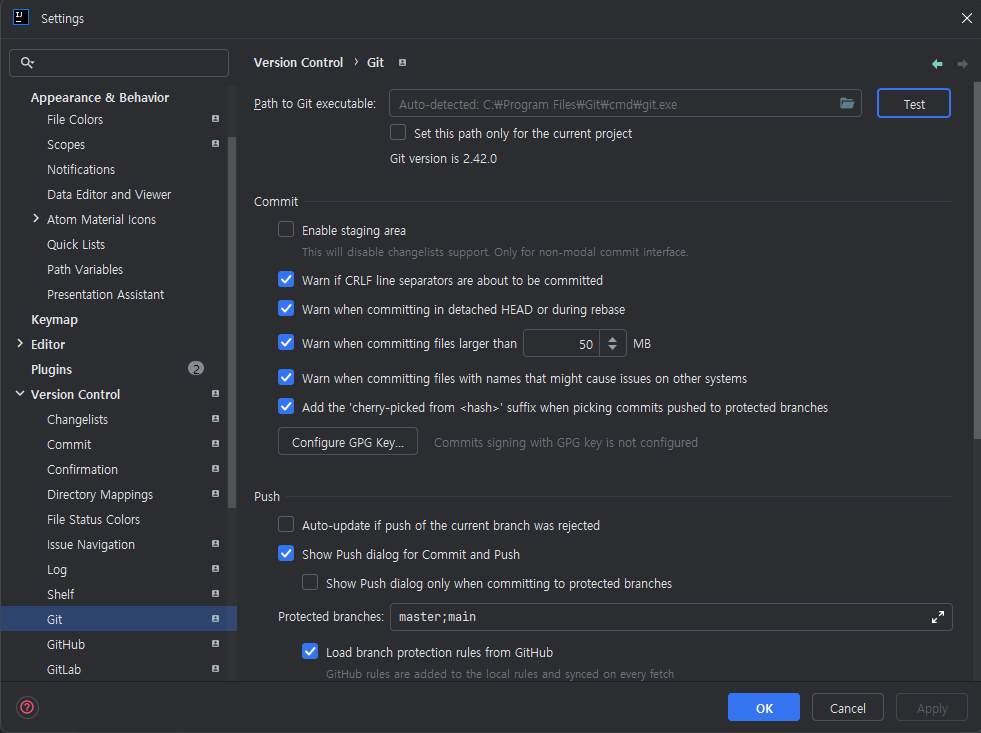Click the Cancel button

coord(847,708)
